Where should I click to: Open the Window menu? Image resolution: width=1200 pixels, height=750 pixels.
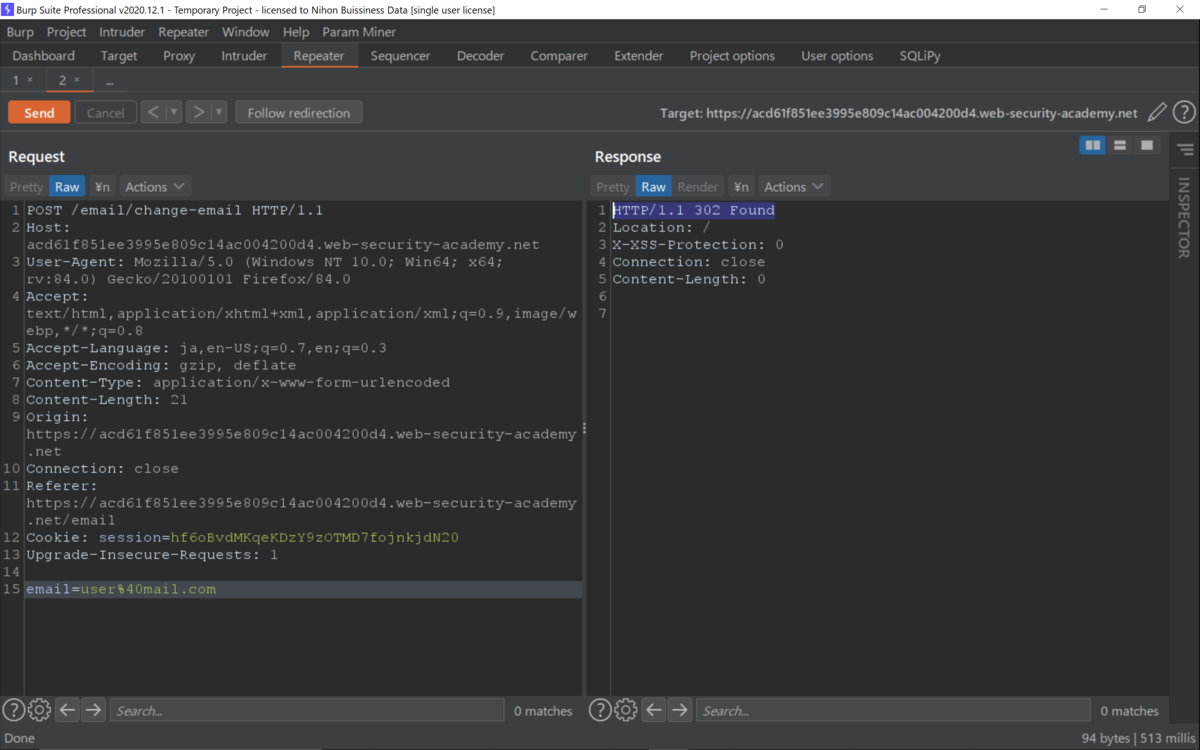point(245,32)
